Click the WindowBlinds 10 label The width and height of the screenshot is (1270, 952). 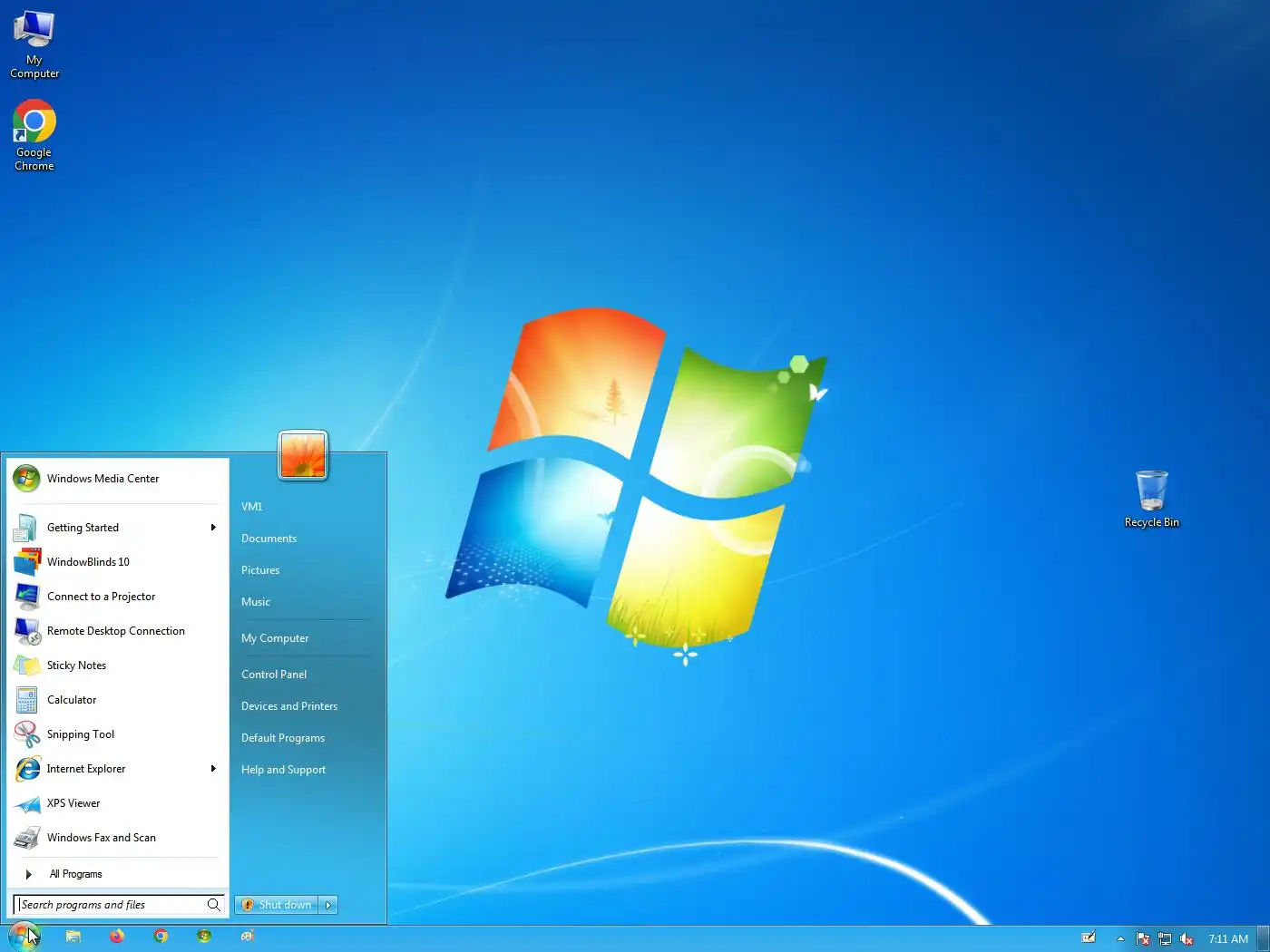tap(88, 562)
